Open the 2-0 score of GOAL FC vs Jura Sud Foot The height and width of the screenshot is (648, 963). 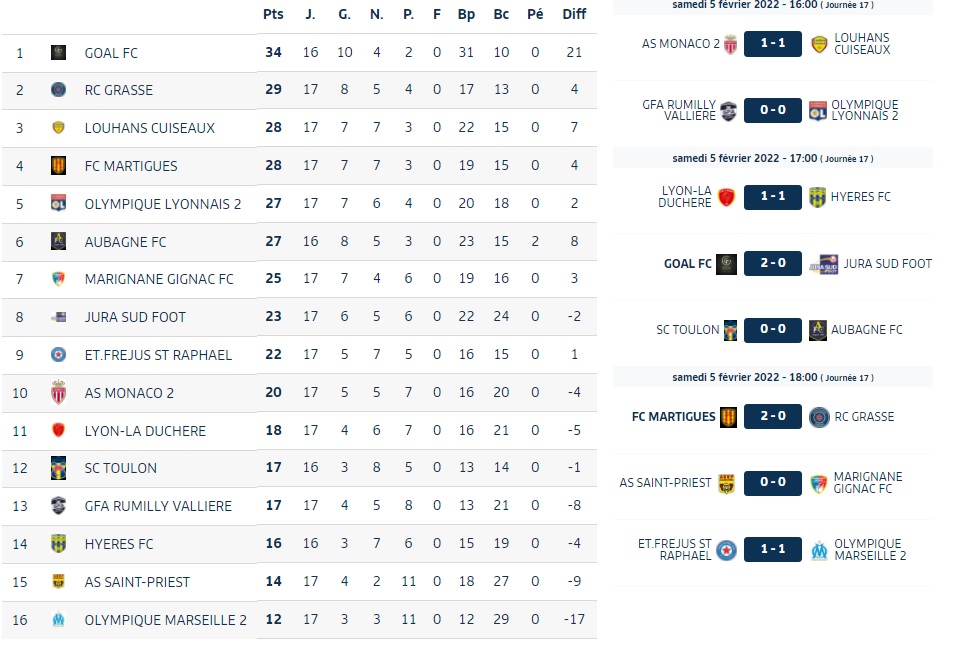[773, 263]
